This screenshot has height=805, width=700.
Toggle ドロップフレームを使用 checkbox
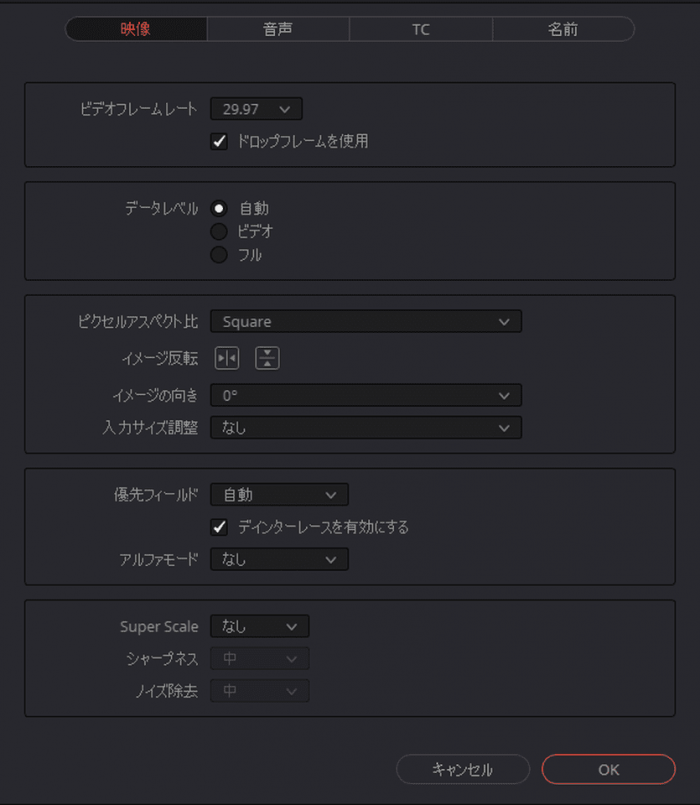219,141
